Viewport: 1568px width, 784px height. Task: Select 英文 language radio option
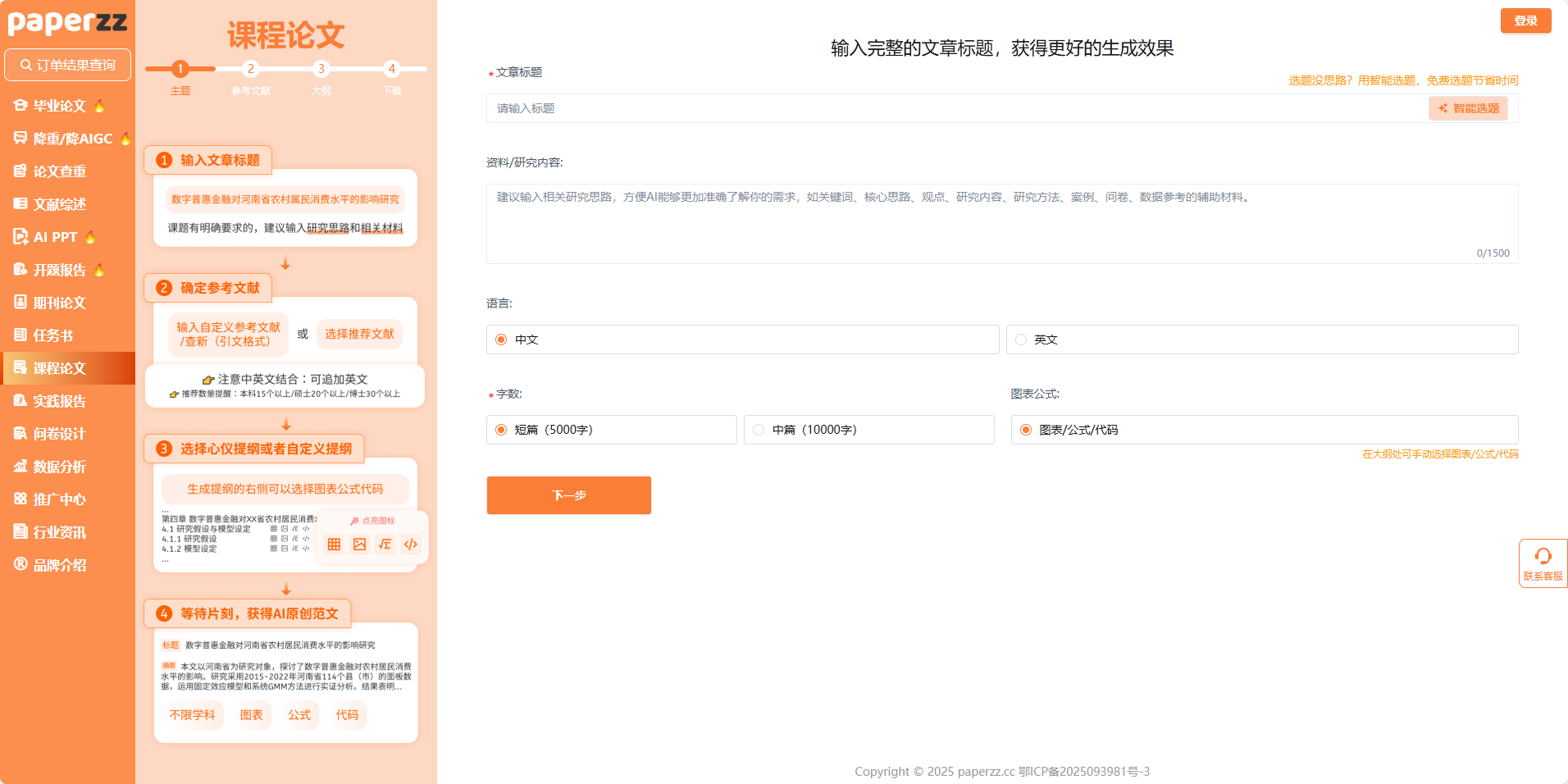[1021, 340]
